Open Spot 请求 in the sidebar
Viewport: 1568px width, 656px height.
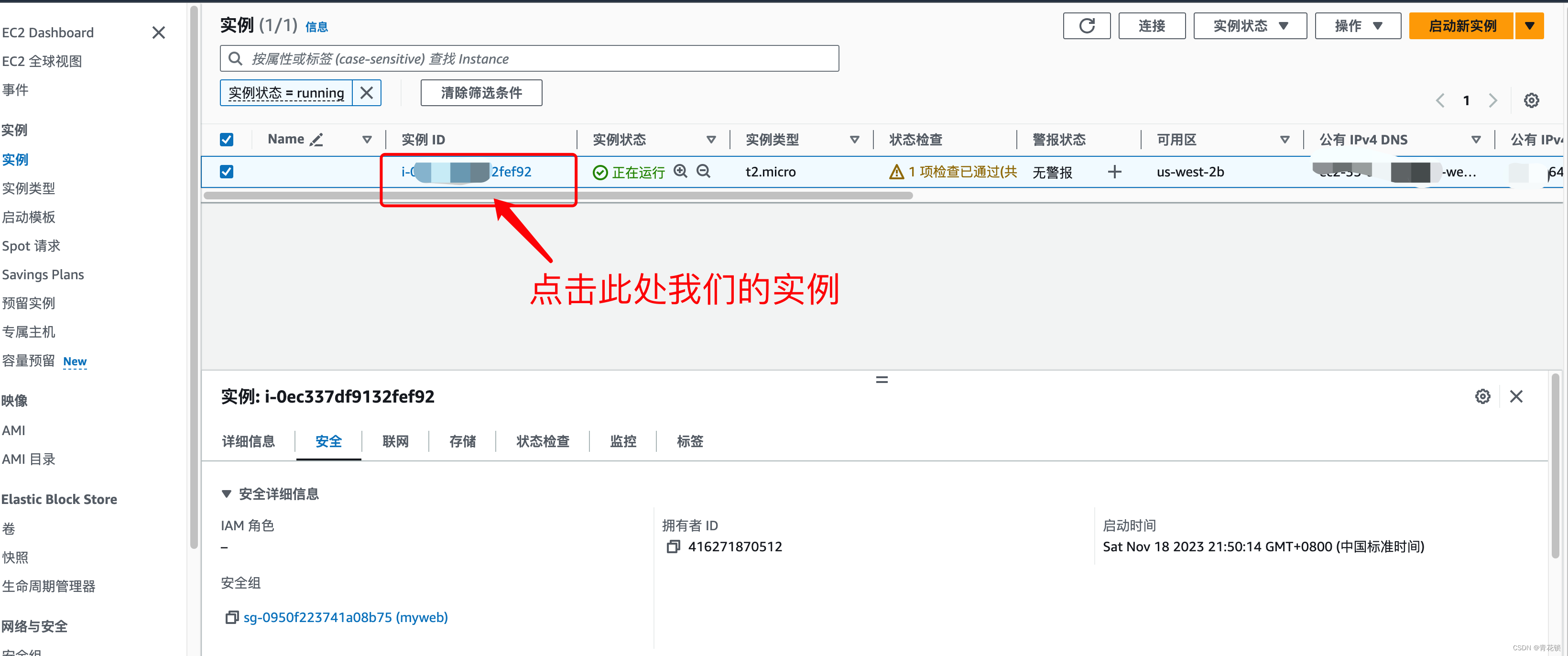click(31, 246)
